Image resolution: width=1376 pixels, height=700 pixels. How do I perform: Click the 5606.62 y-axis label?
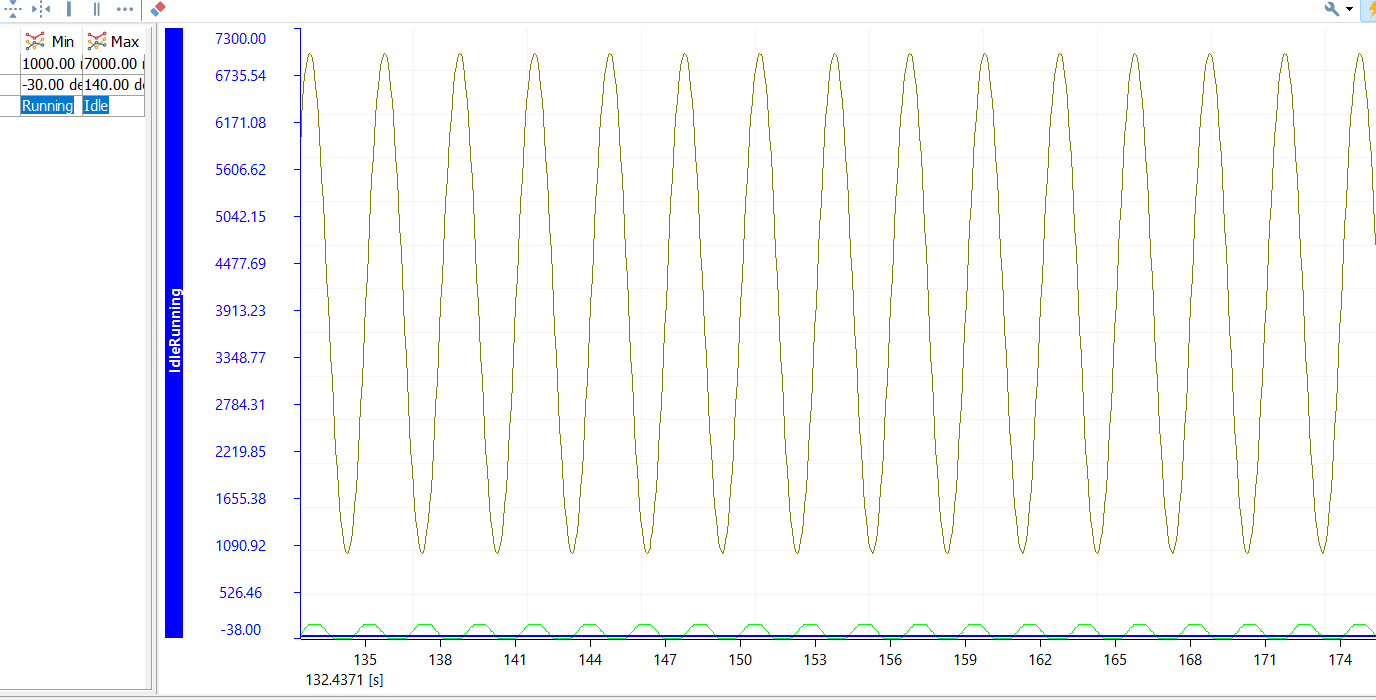click(x=240, y=169)
